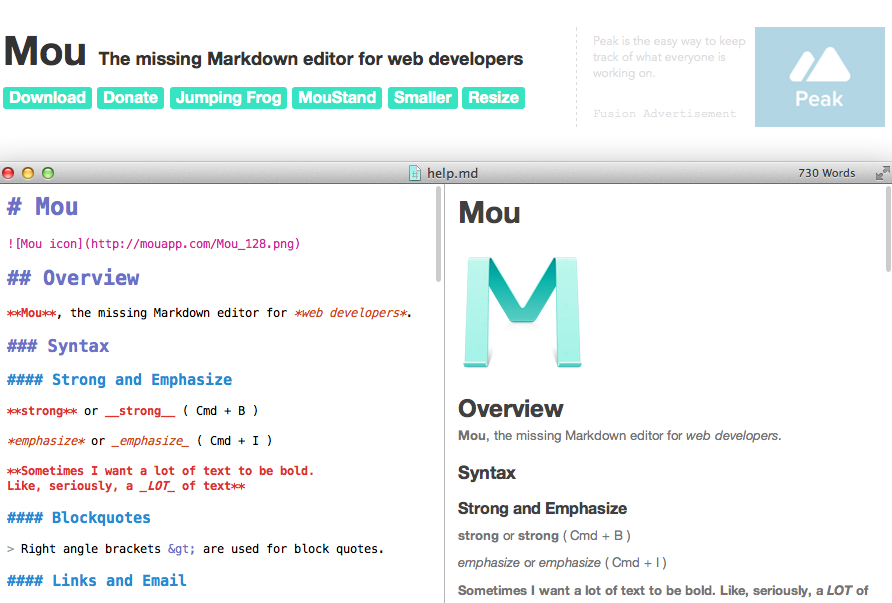Screen dimensions: 892x603
Task: Click the Mou heading in preview
Action: click(489, 213)
